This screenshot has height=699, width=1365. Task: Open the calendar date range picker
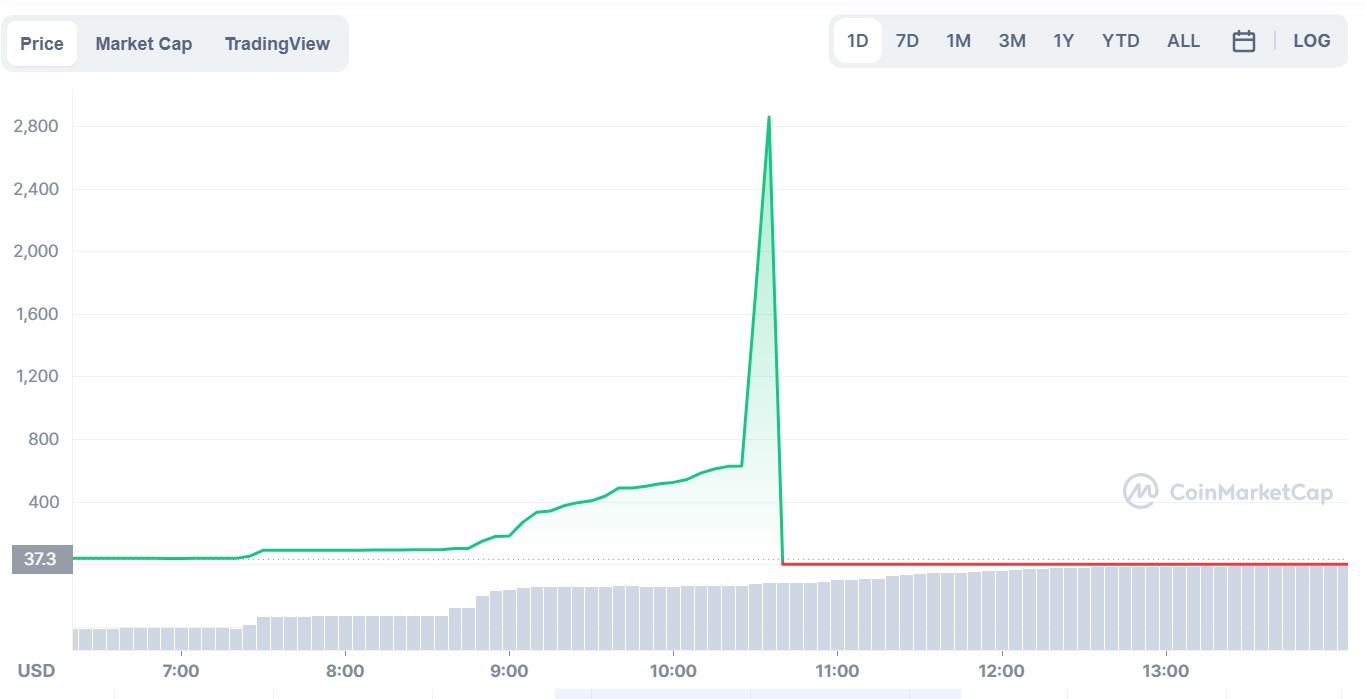(1243, 41)
